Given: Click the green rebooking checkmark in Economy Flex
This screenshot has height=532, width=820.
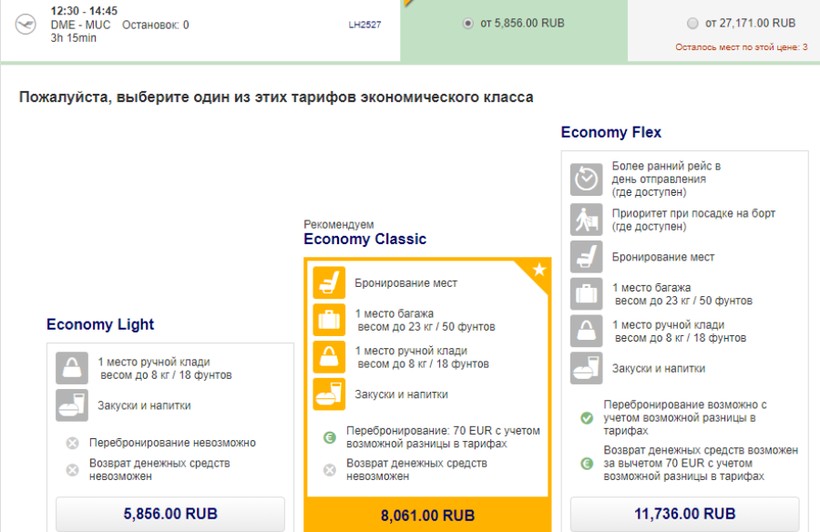Looking at the screenshot, I should [x=587, y=418].
